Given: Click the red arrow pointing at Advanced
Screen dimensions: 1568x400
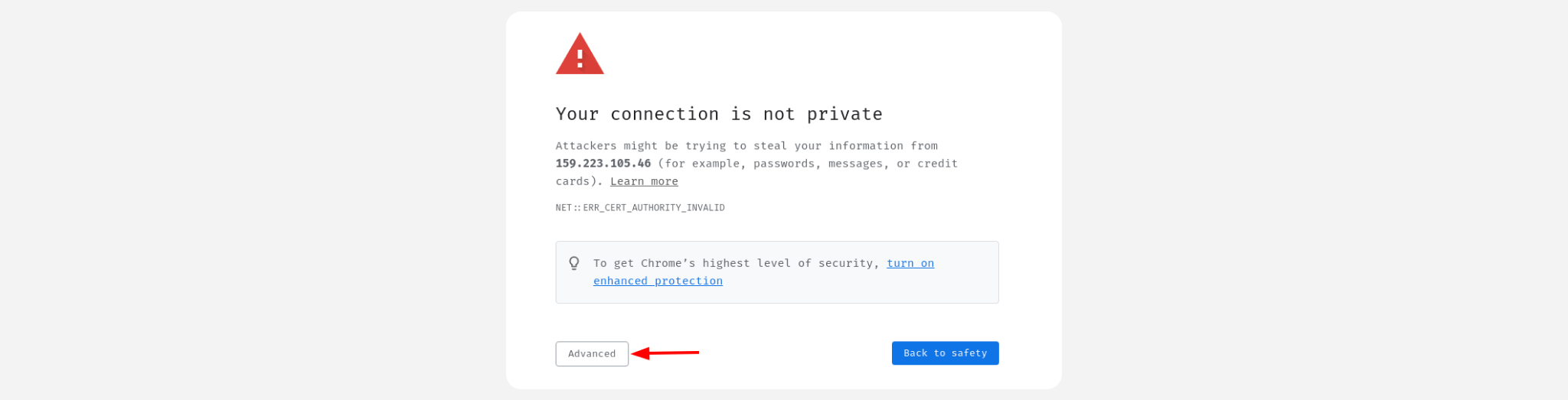Looking at the screenshot, I should [x=665, y=353].
